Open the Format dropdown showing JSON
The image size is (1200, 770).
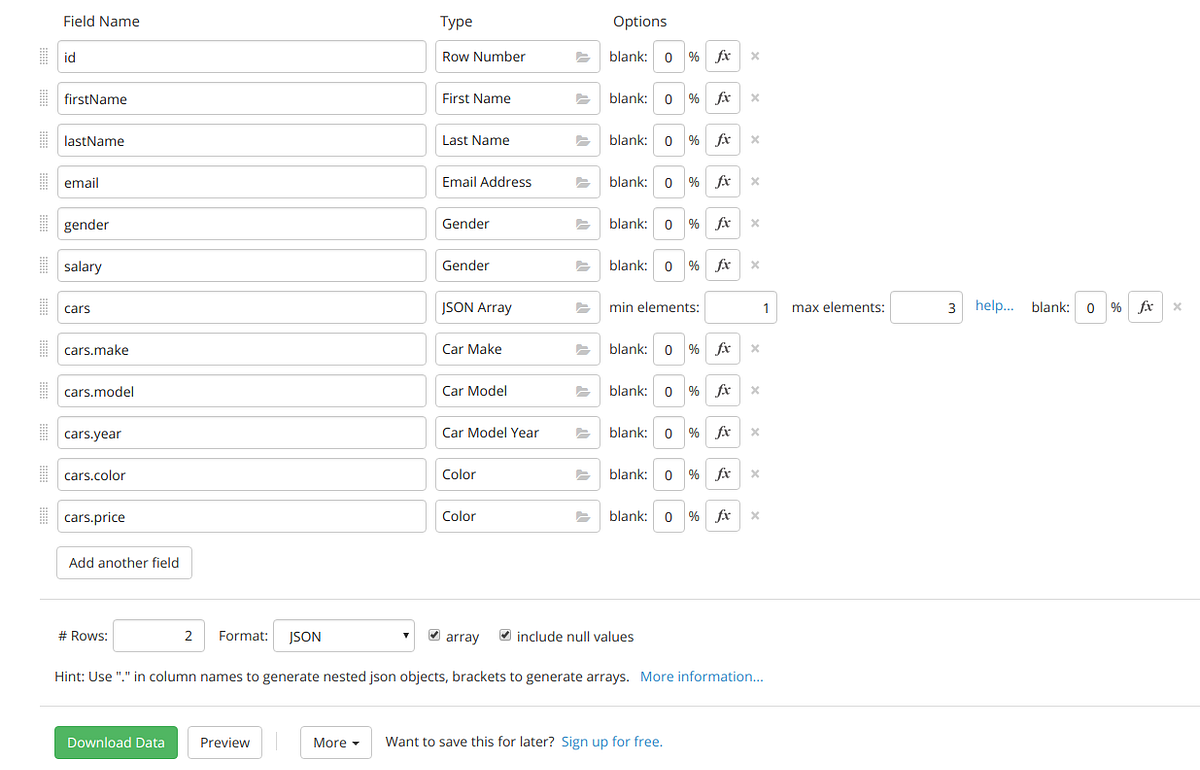coord(343,636)
